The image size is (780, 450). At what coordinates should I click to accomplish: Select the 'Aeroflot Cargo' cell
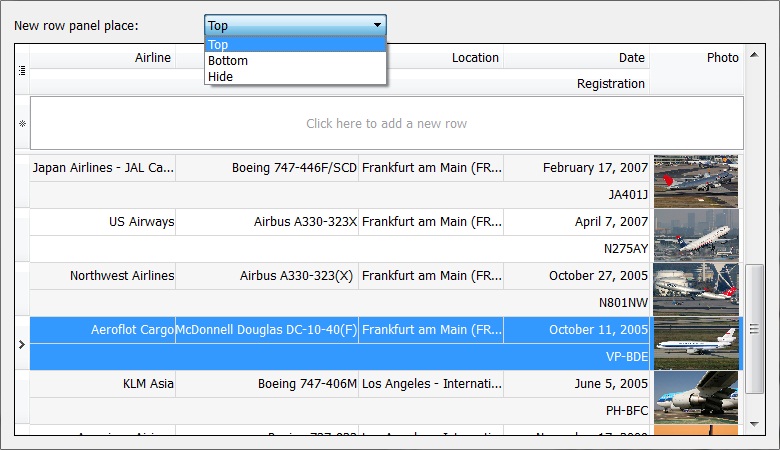[x=102, y=330]
